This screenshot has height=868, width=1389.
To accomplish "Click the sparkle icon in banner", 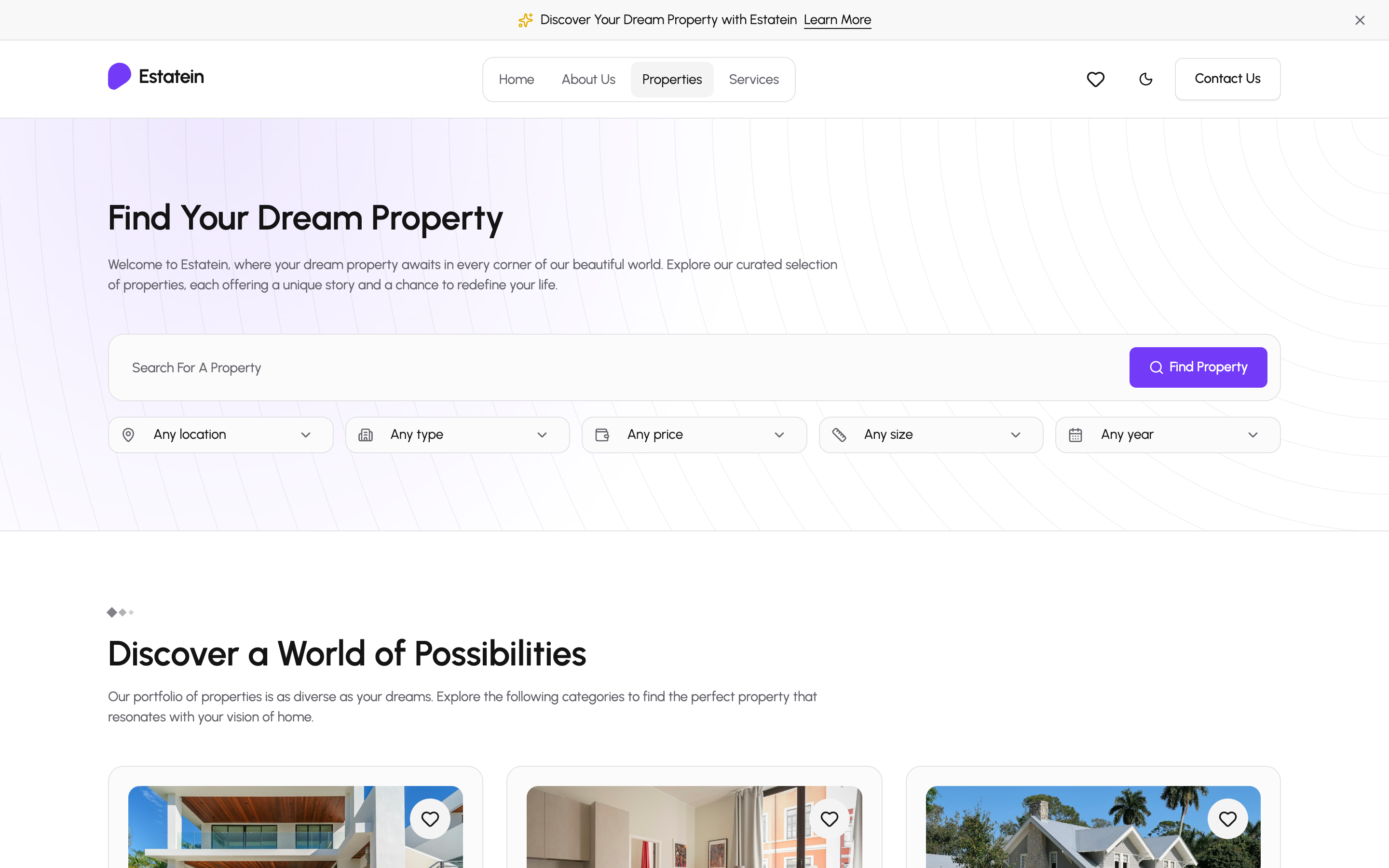I will tap(525, 20).
